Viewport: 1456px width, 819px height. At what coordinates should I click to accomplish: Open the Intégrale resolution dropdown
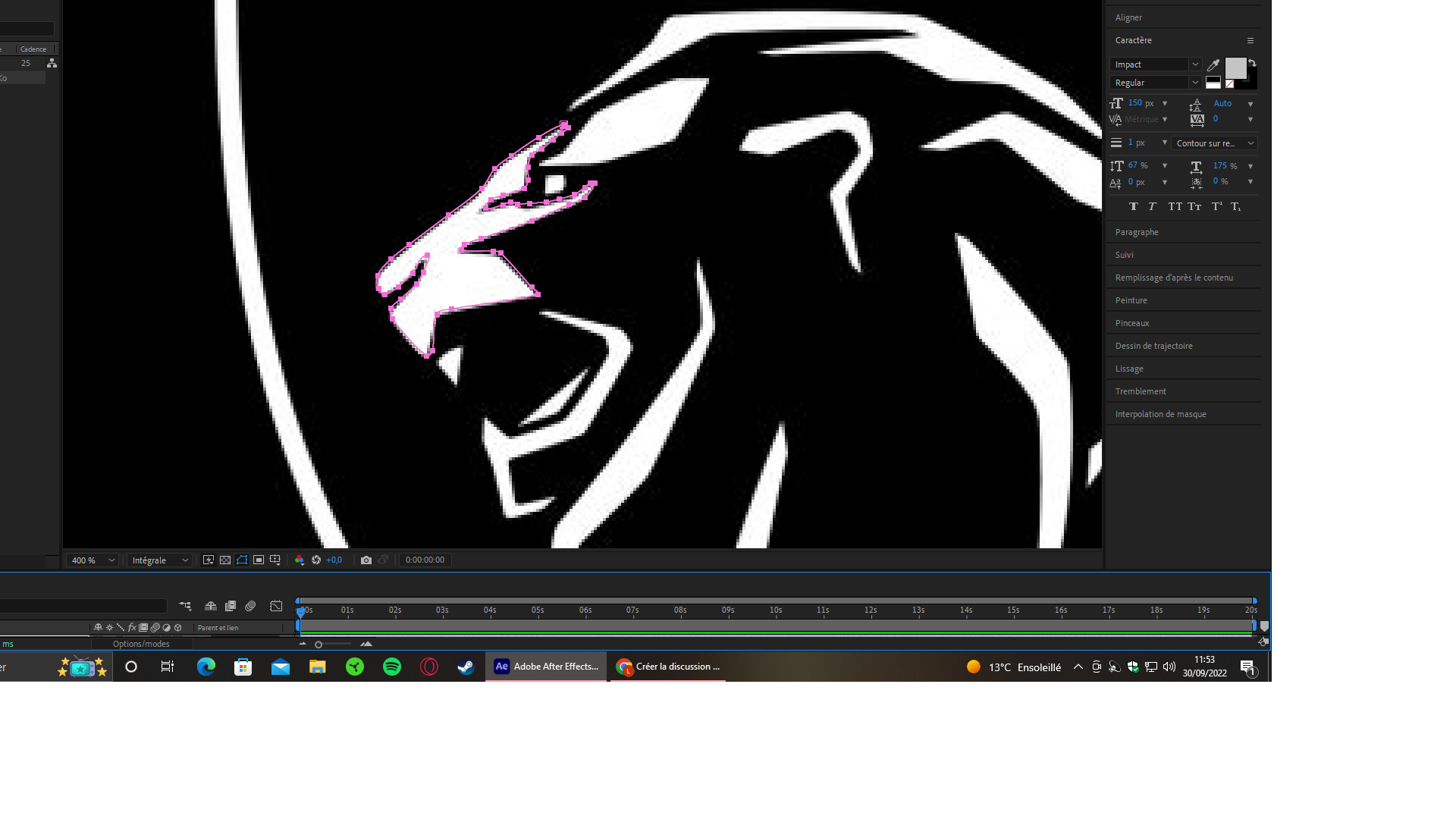pos(158,560)
